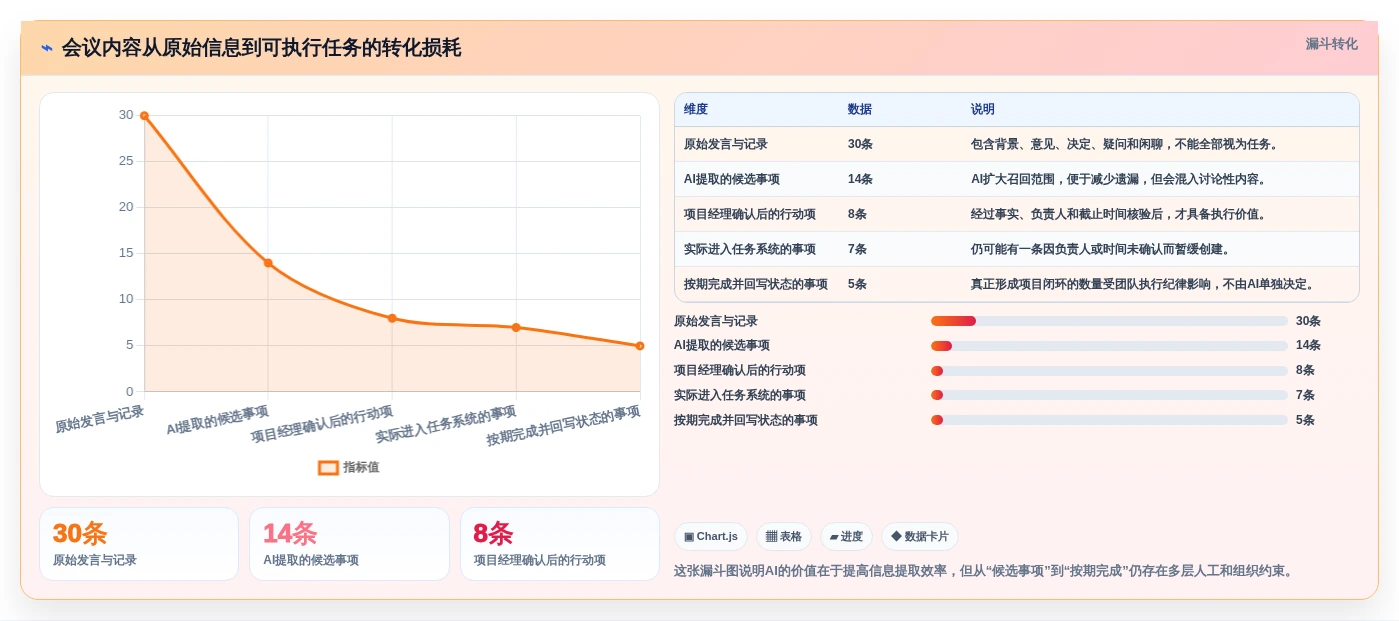Open the 8条 项目经理确认后的行动项 data card

pos(560,544)
